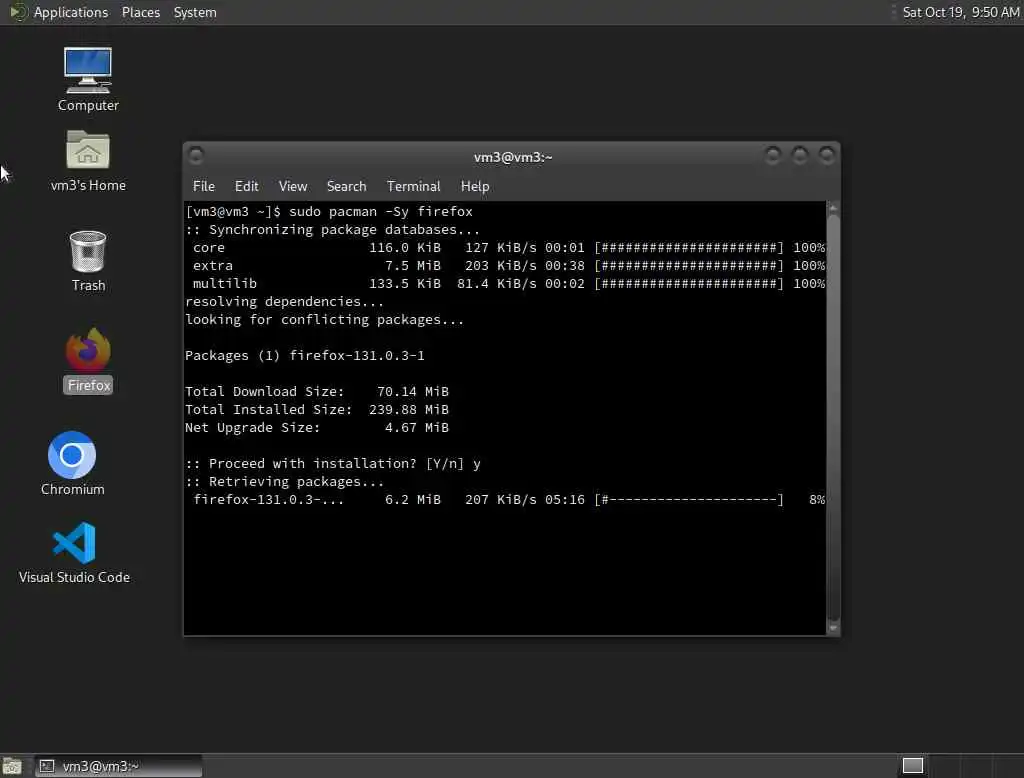Click the terminal scrollbar up arrow
Viewport: 1024px width, 778px height.
[833, 208]
